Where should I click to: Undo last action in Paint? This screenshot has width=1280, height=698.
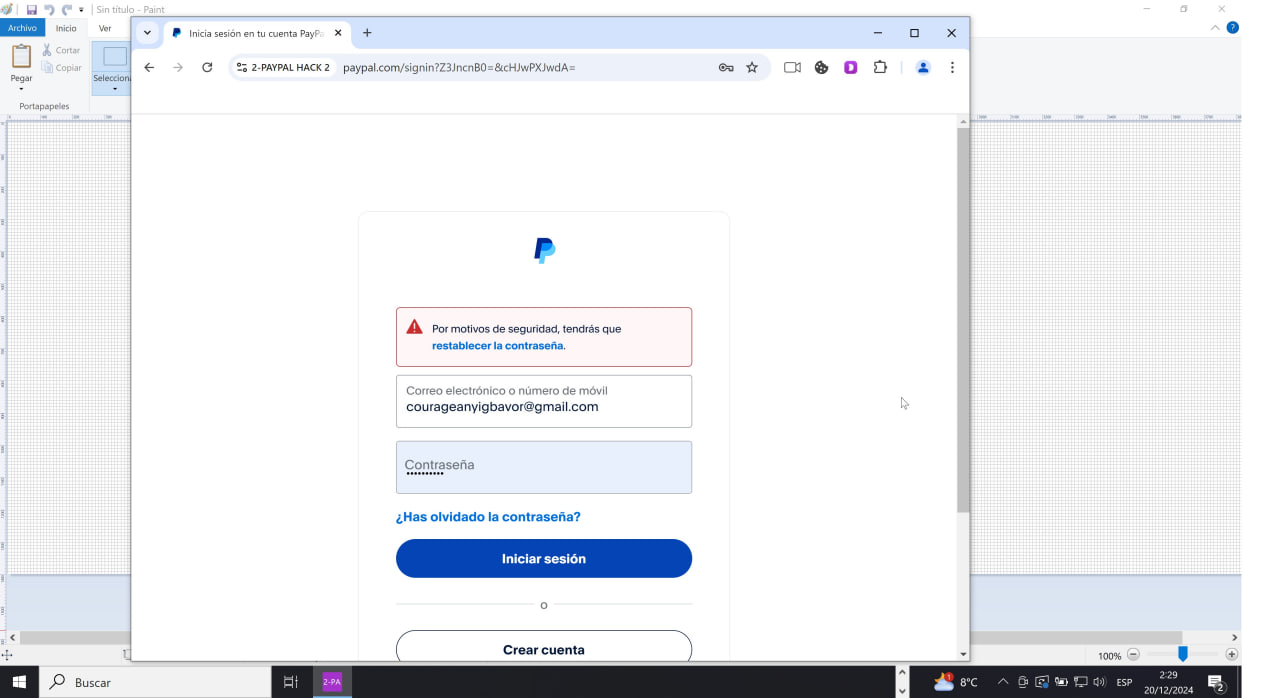[x=48, y=9]
